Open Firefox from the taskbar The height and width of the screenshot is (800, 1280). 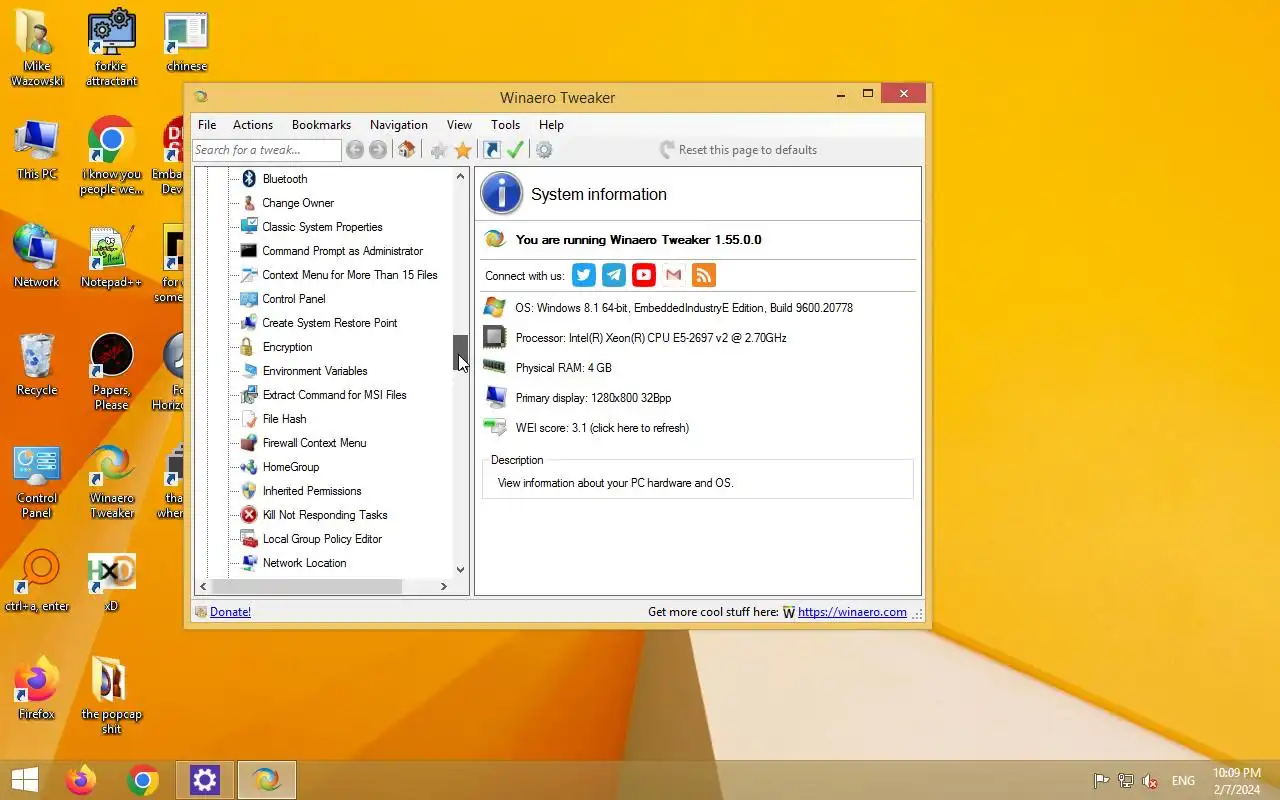click(x=81, y=780)
